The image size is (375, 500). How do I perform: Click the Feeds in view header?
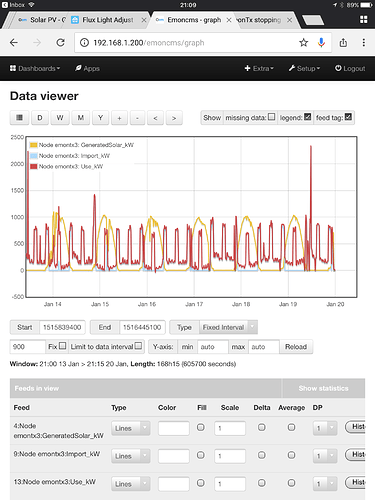click(x=146, y=388)
